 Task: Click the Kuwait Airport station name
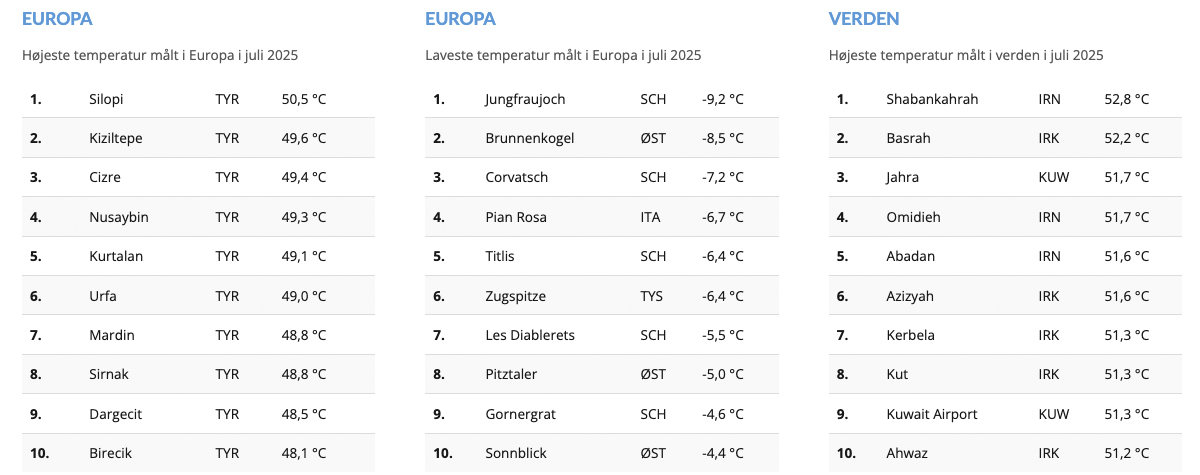pos(932,414)
